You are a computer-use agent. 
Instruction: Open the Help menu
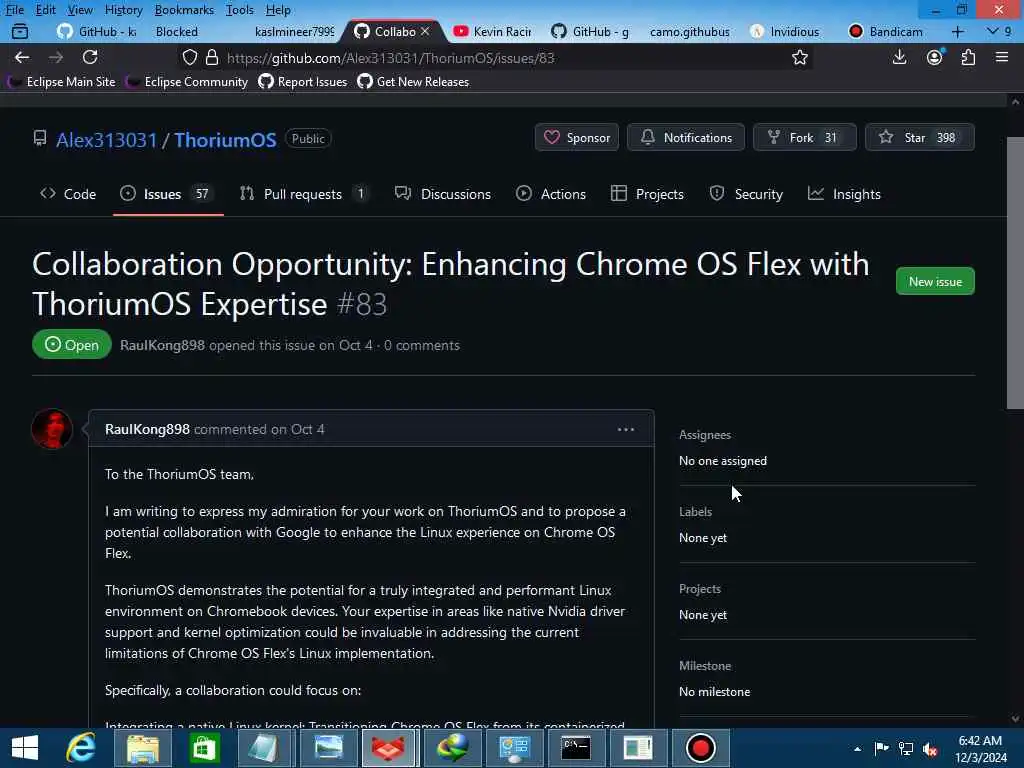[x=278, y=10]
